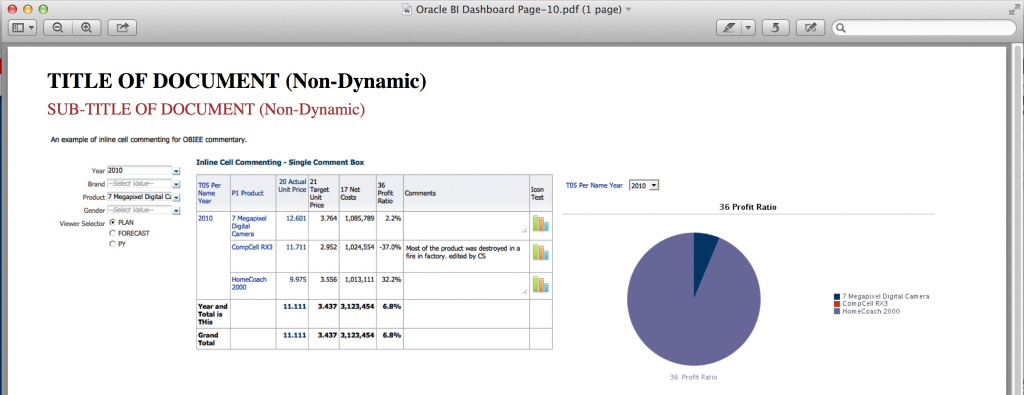Click the Gender Select Value field
Screen dimensions: 1024x395
(x=139, y=210)
